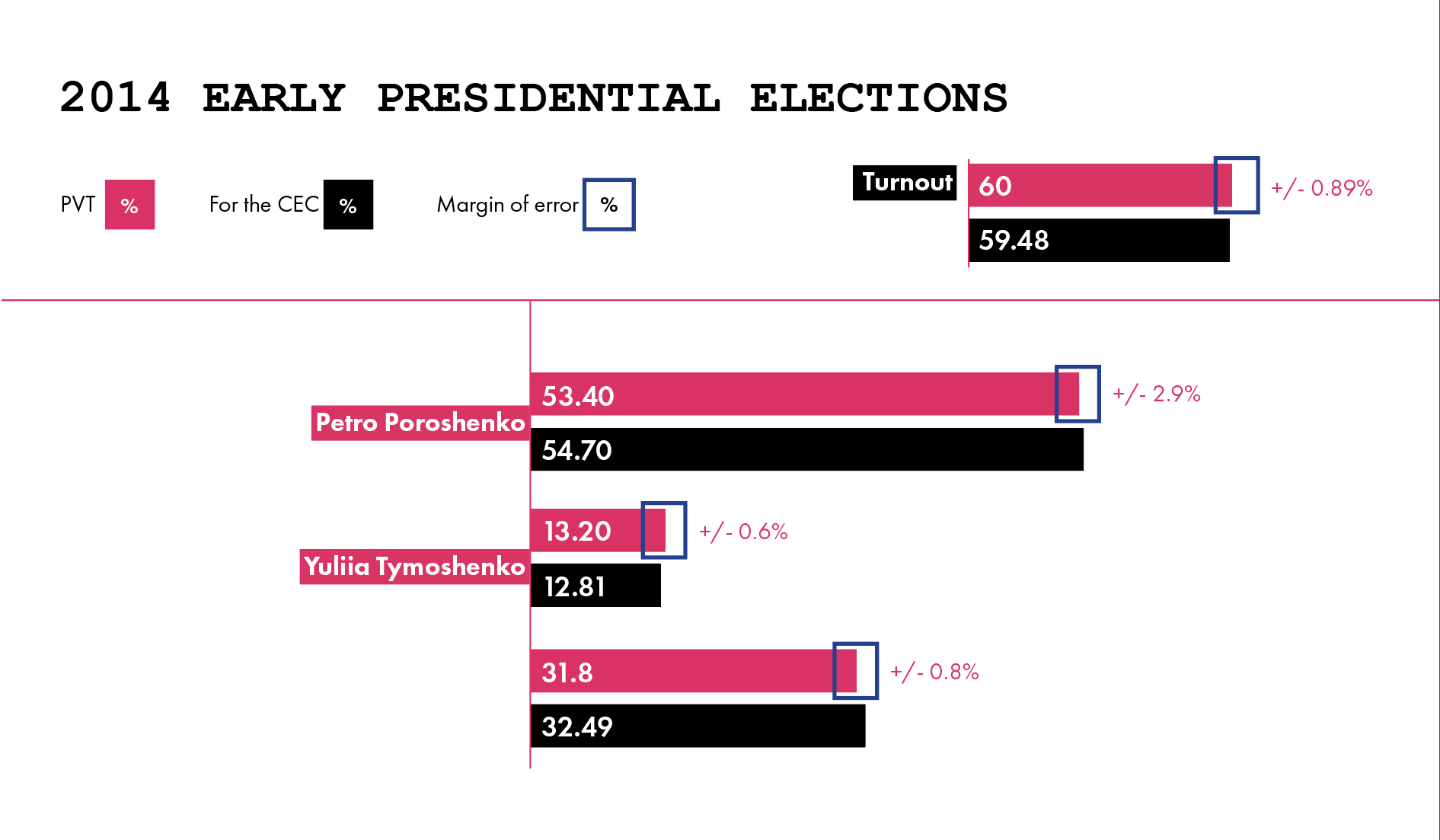Viewport: 1440px width, 840px height.
Task: Click the Petro Poroshenko name label
Action: click(x=420, y=423)
